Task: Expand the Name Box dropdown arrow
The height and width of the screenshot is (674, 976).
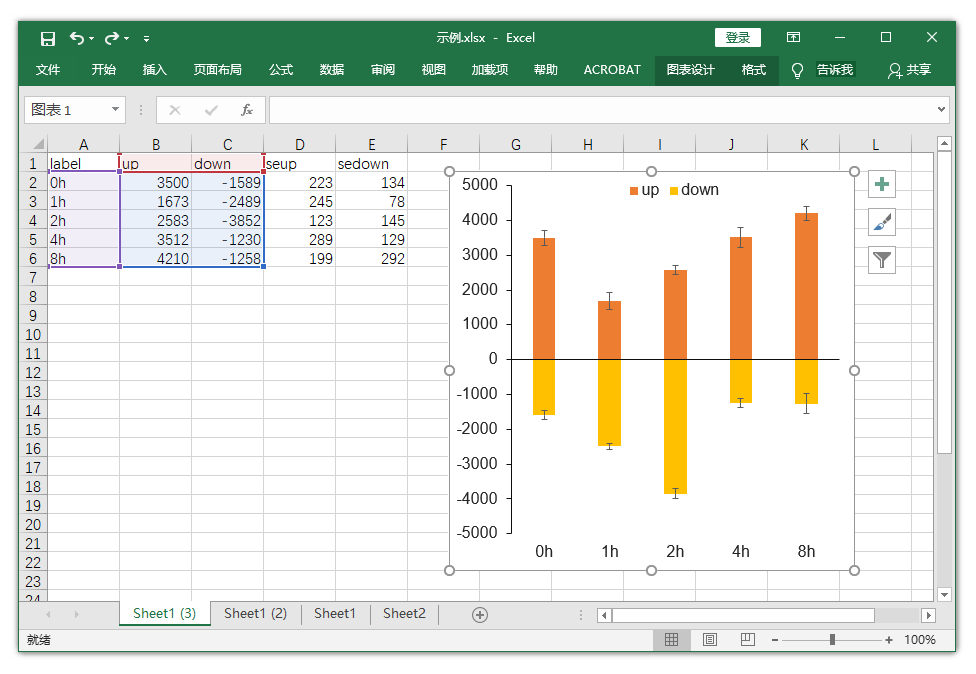Action: point(115,110)
